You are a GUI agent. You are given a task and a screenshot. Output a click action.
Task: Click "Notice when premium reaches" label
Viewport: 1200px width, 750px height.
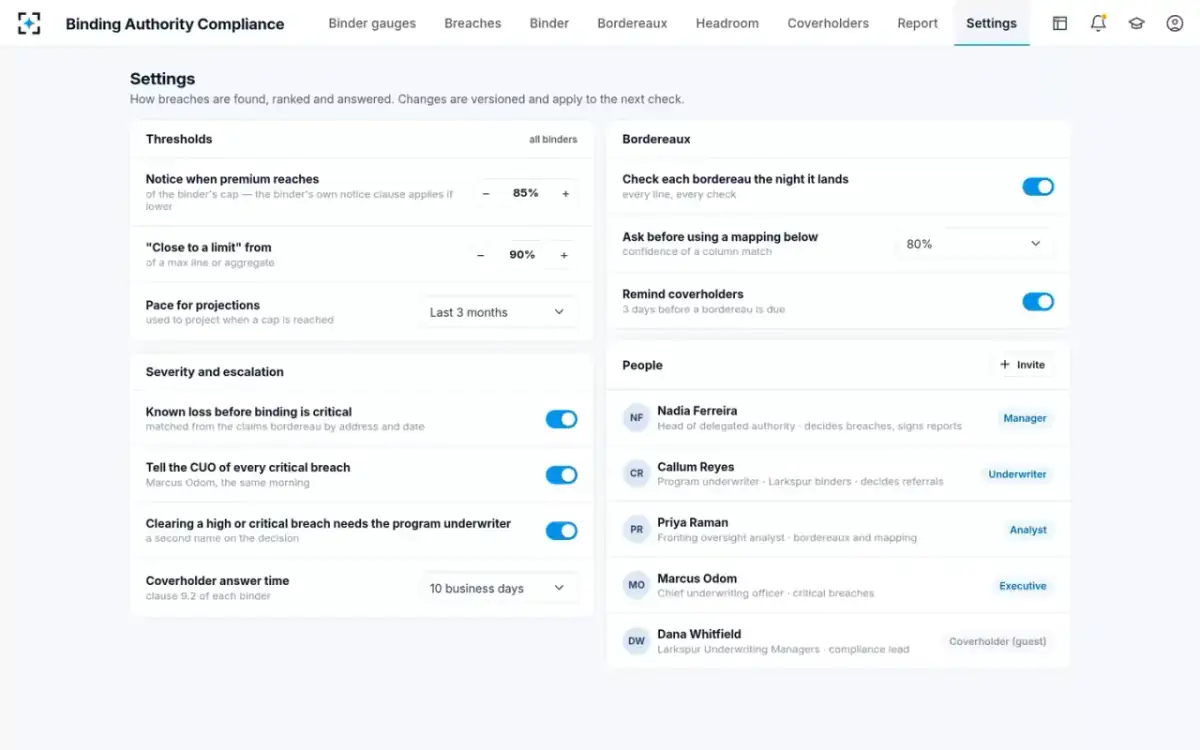point(232,179)
